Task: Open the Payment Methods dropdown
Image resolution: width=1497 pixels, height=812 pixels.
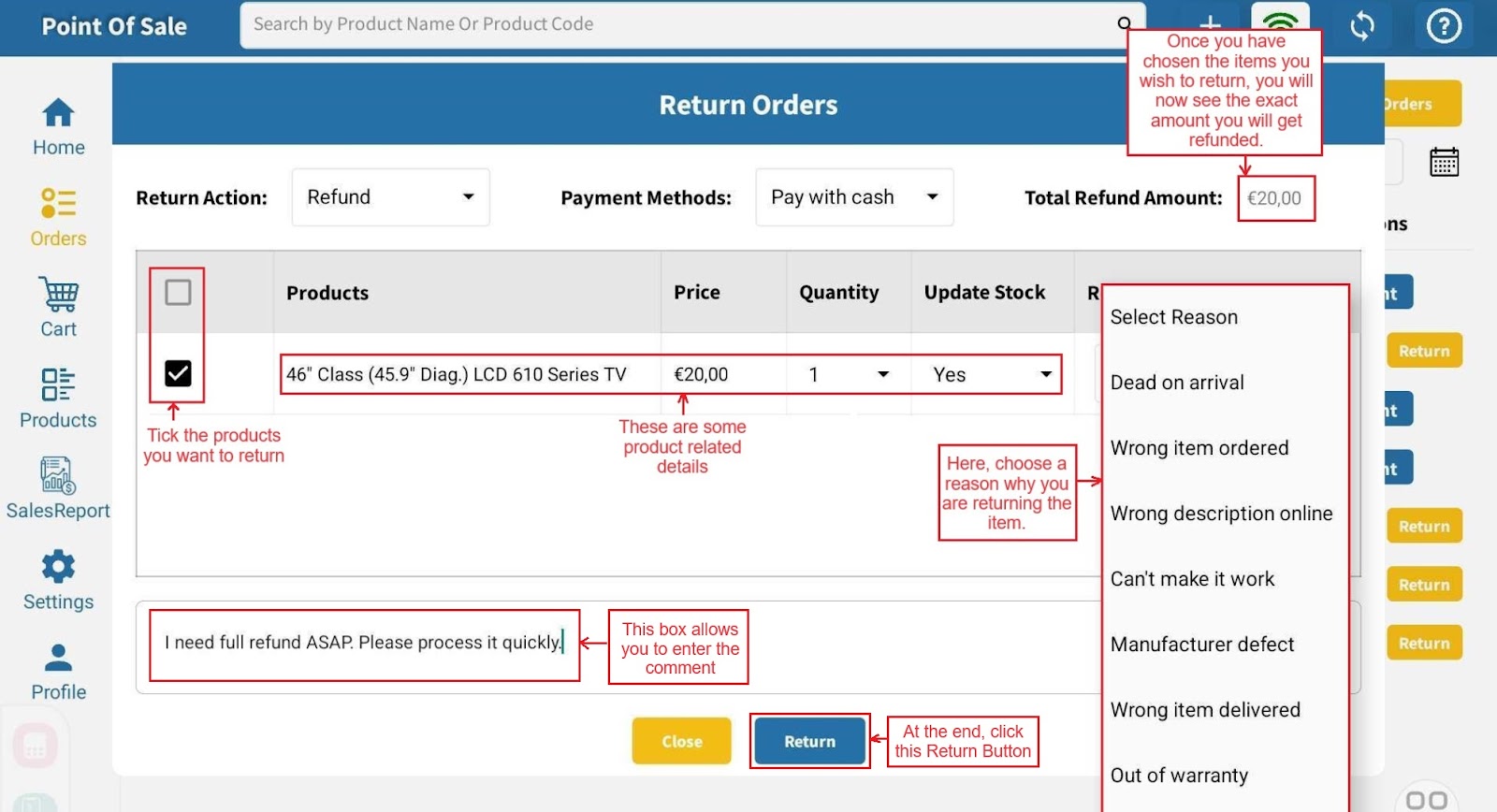Action: (853, 197)
